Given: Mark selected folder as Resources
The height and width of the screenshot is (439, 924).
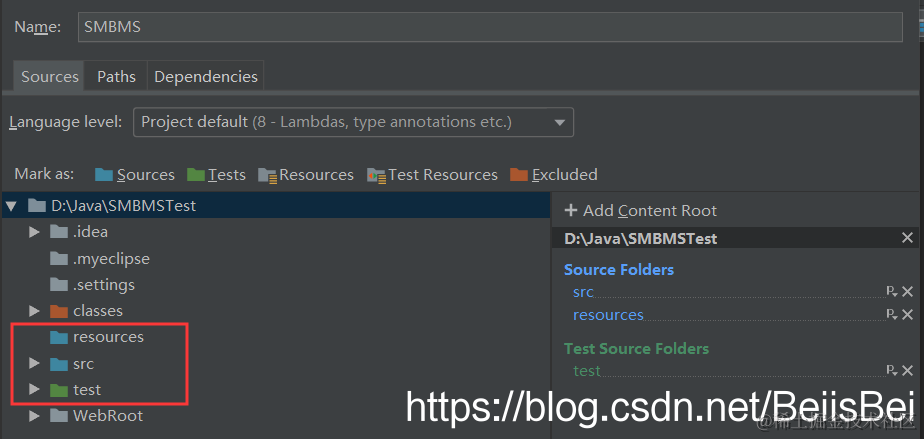Looking at the screenshot, I should pos(306,175).
